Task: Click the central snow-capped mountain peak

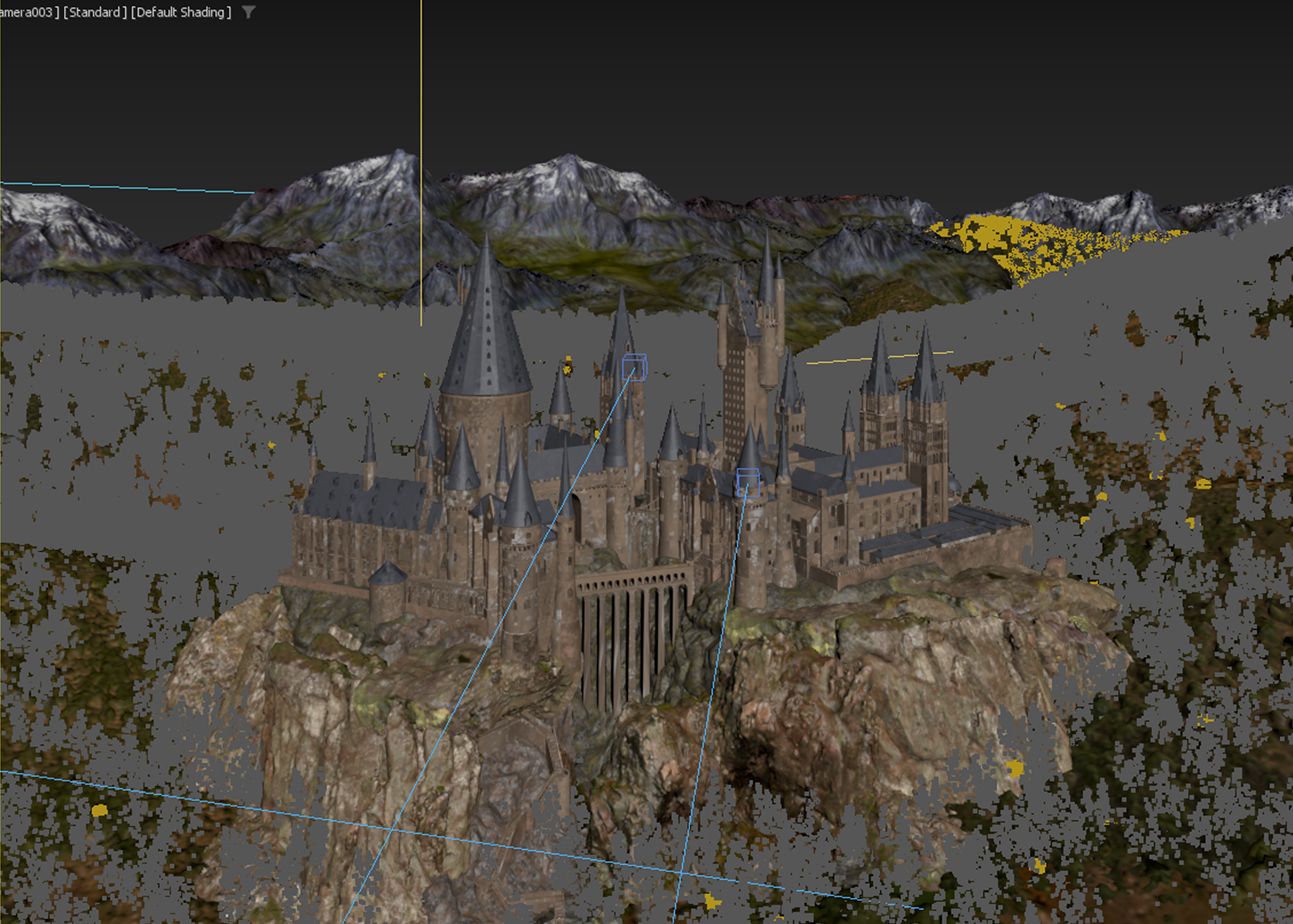Action: (x=569, y=164)
